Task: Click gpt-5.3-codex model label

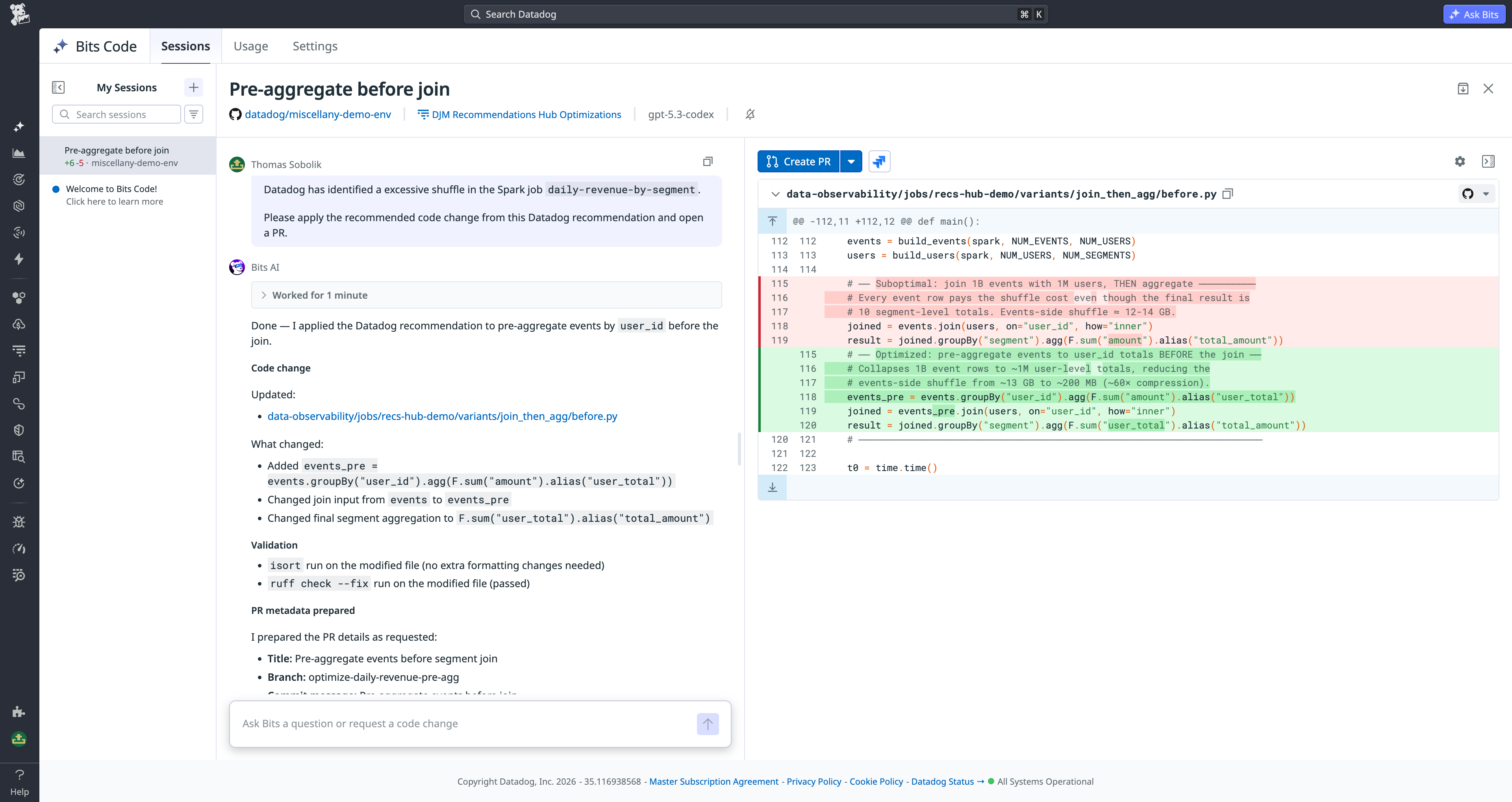Action: (x=681, y=115)
